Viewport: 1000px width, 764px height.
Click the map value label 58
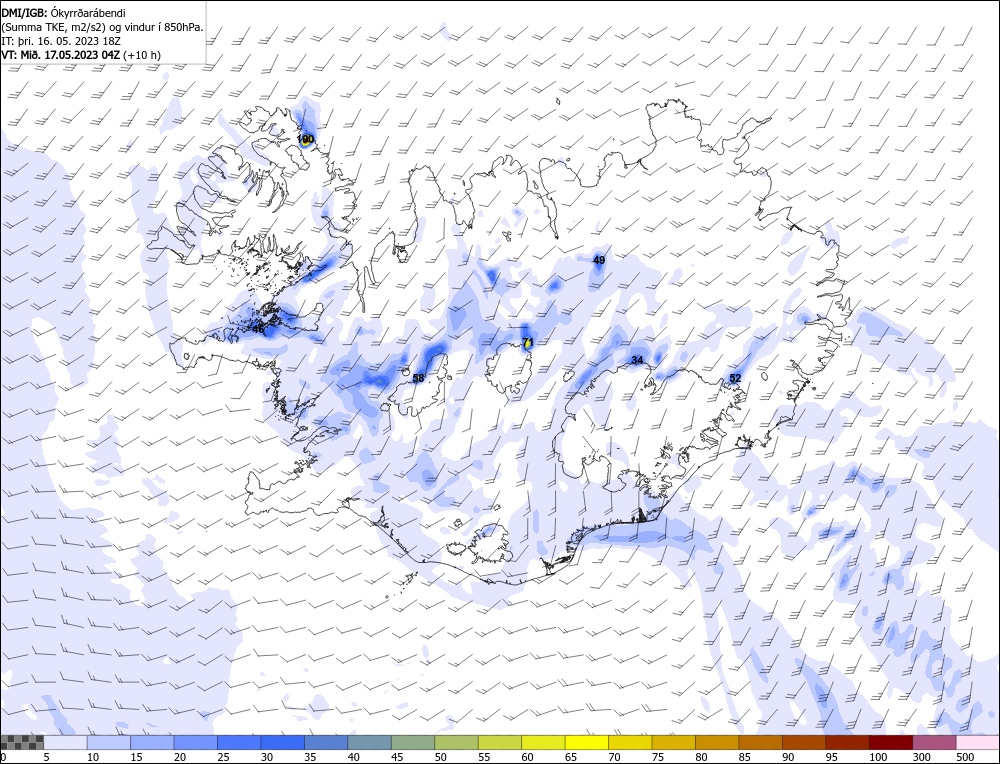click(x=418, y=378)
